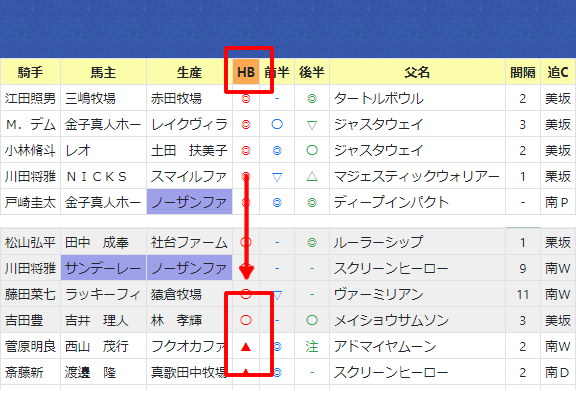Click sire name タートルボウル
The image size is (576, 394).
[x=378, y=98]
